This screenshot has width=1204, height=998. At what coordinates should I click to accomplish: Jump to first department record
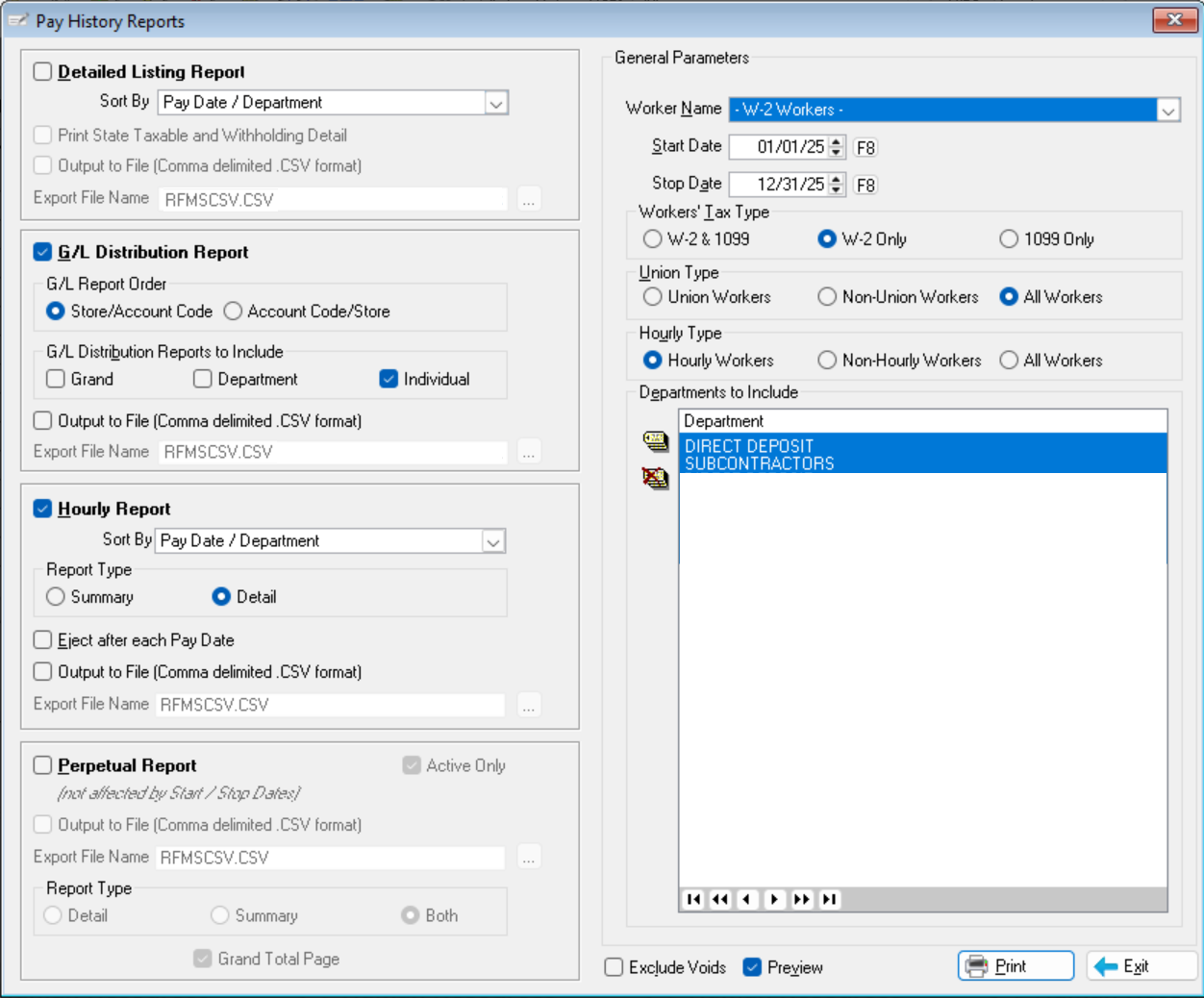tap(693, 899)
